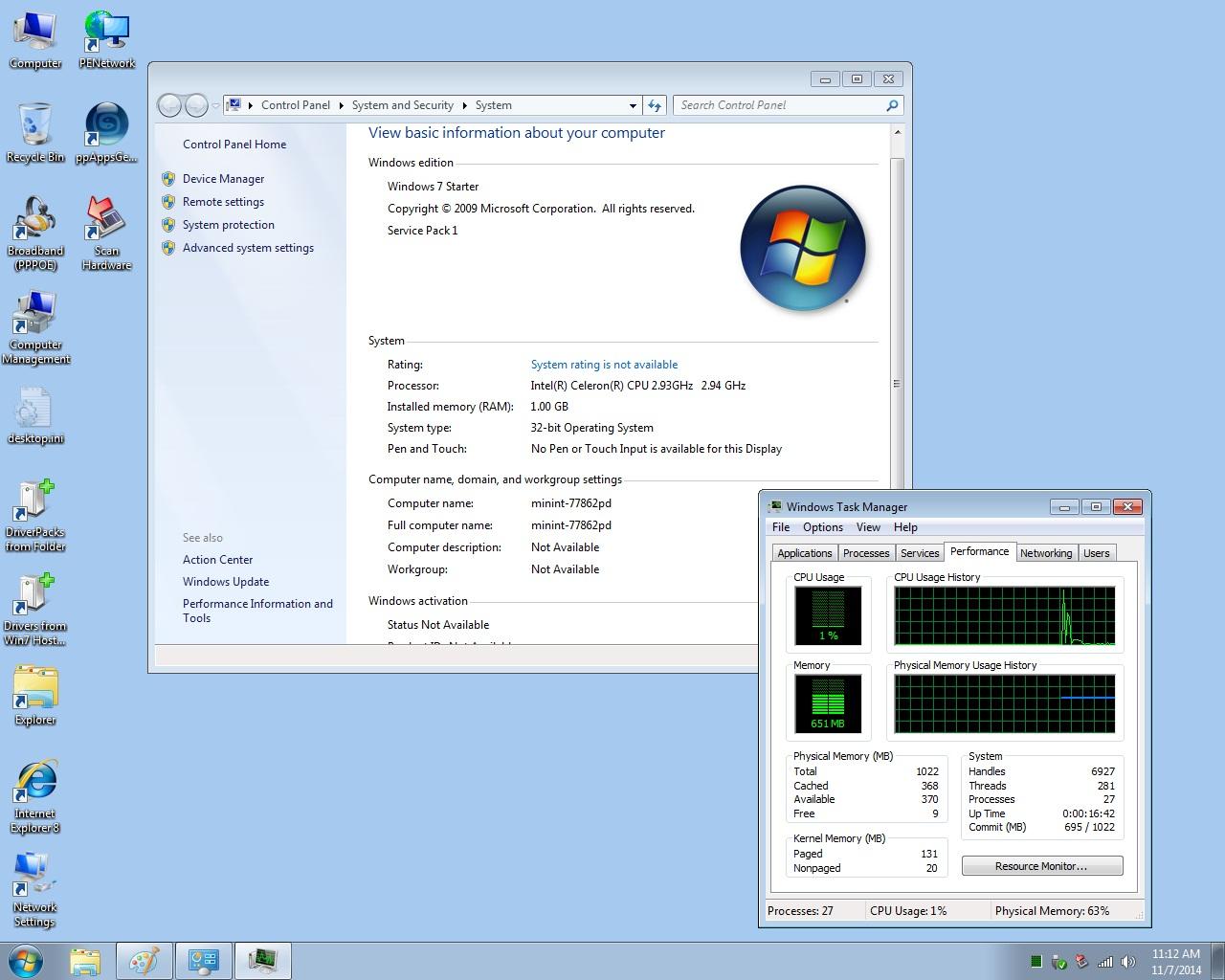The width and height of the screenshot is (1225, 980).
Task: Click the CPU Usage History graph
Action: click(1004, 616)
